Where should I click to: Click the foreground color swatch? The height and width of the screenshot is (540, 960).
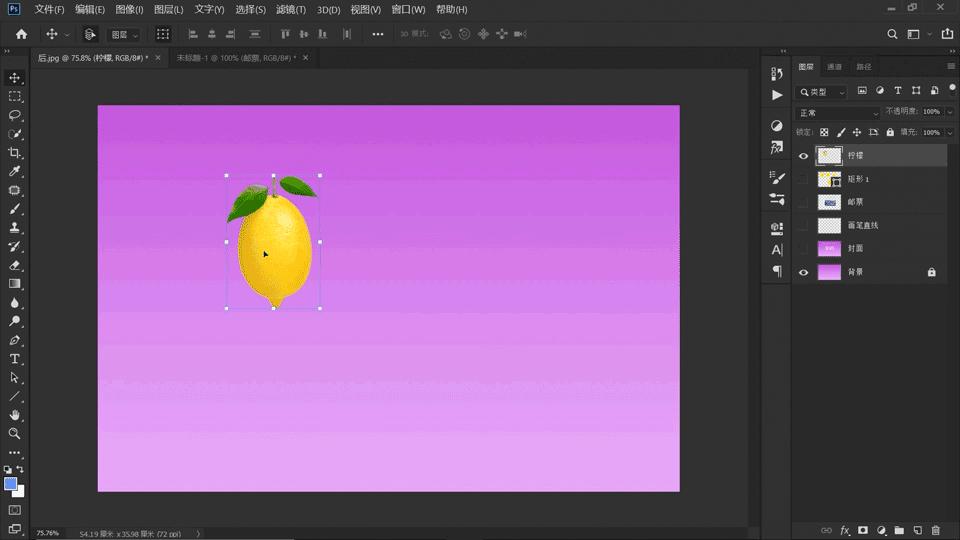[11, 484]
